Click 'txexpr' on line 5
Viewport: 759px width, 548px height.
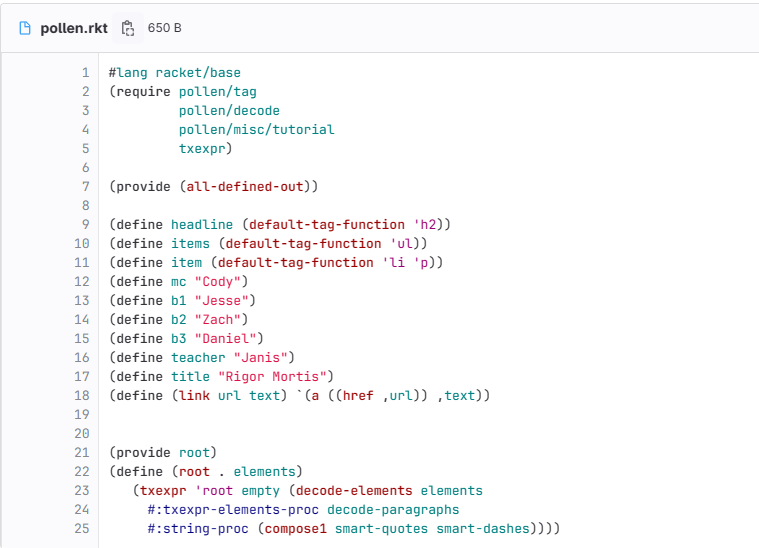pos(202,148)
